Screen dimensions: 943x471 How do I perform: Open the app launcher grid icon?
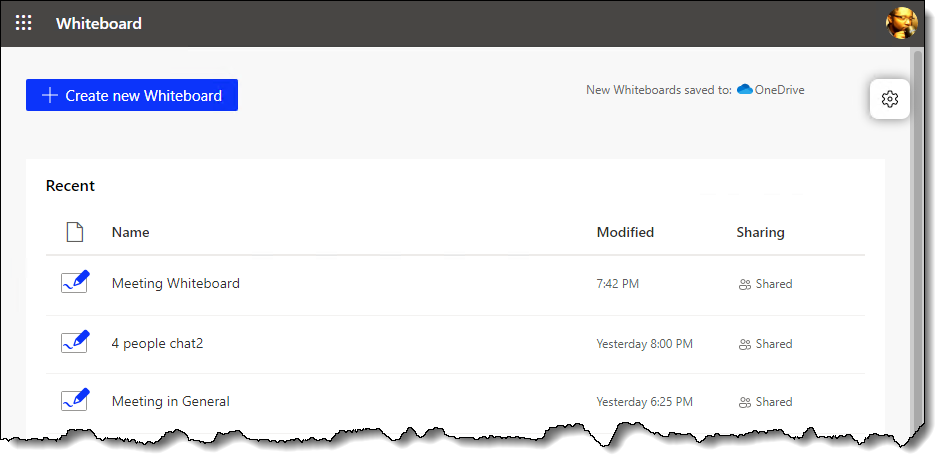[23, 23]
